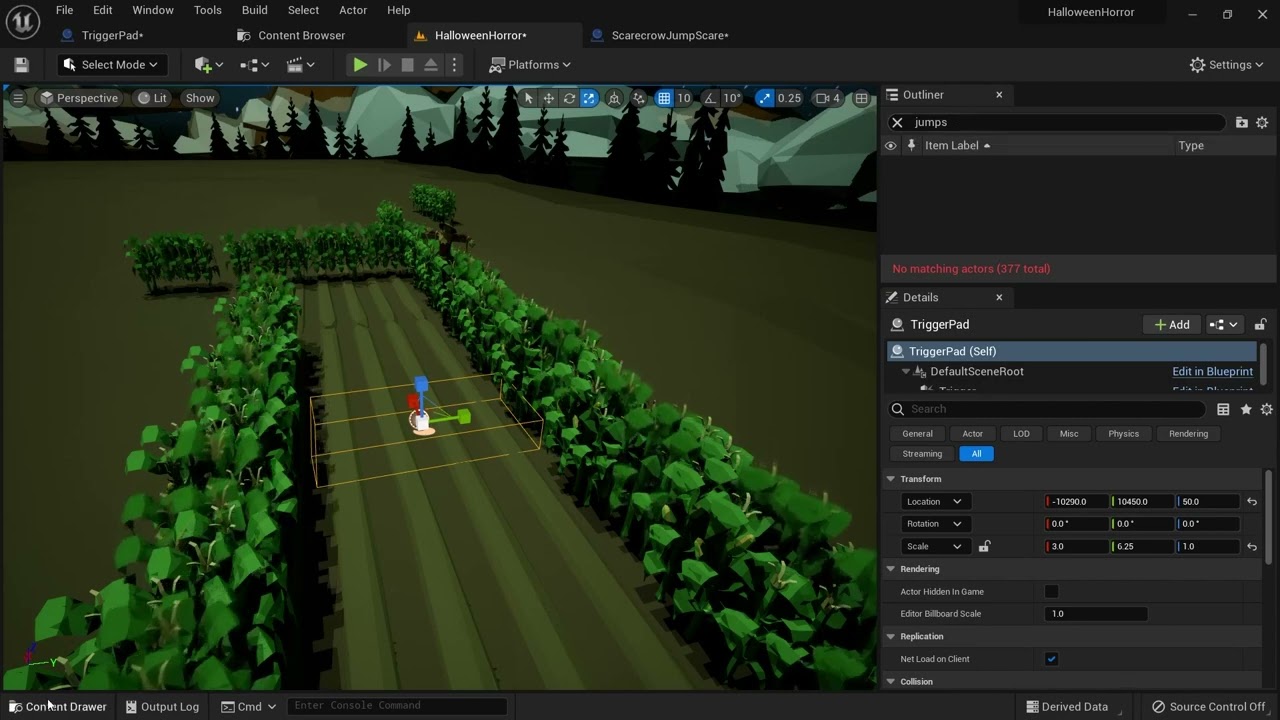This screenshot has height=720, width=1280.
Task: Open the play options three-dot menu
Action: pos(454,65)
